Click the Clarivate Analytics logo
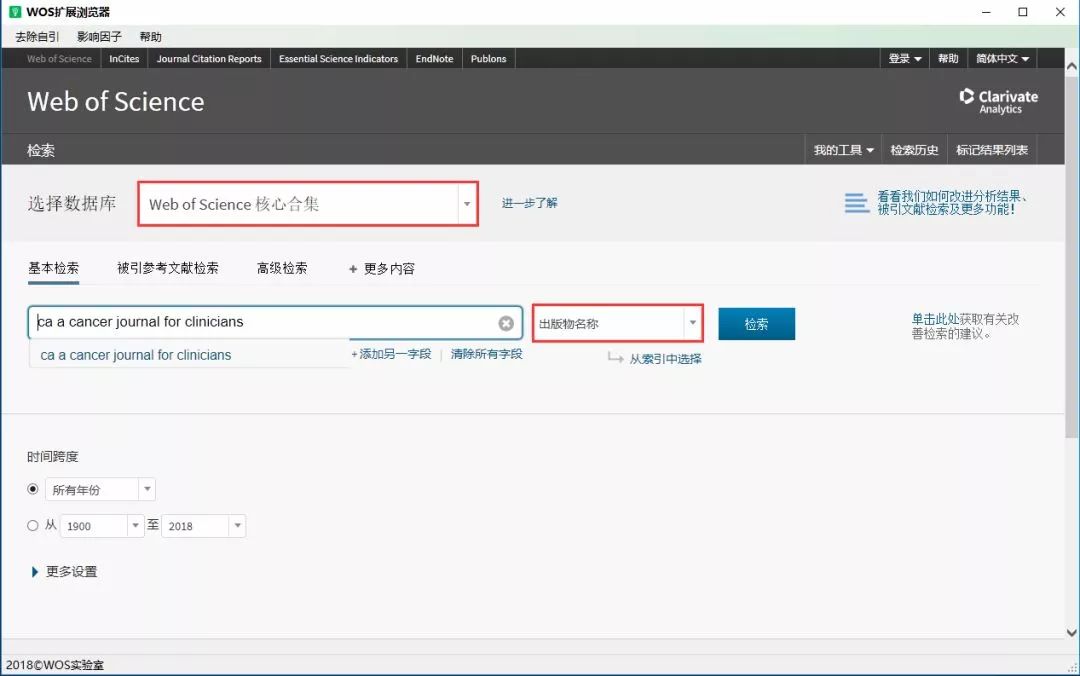This screenshot has height=676, width=1080. tap(997, 101)
